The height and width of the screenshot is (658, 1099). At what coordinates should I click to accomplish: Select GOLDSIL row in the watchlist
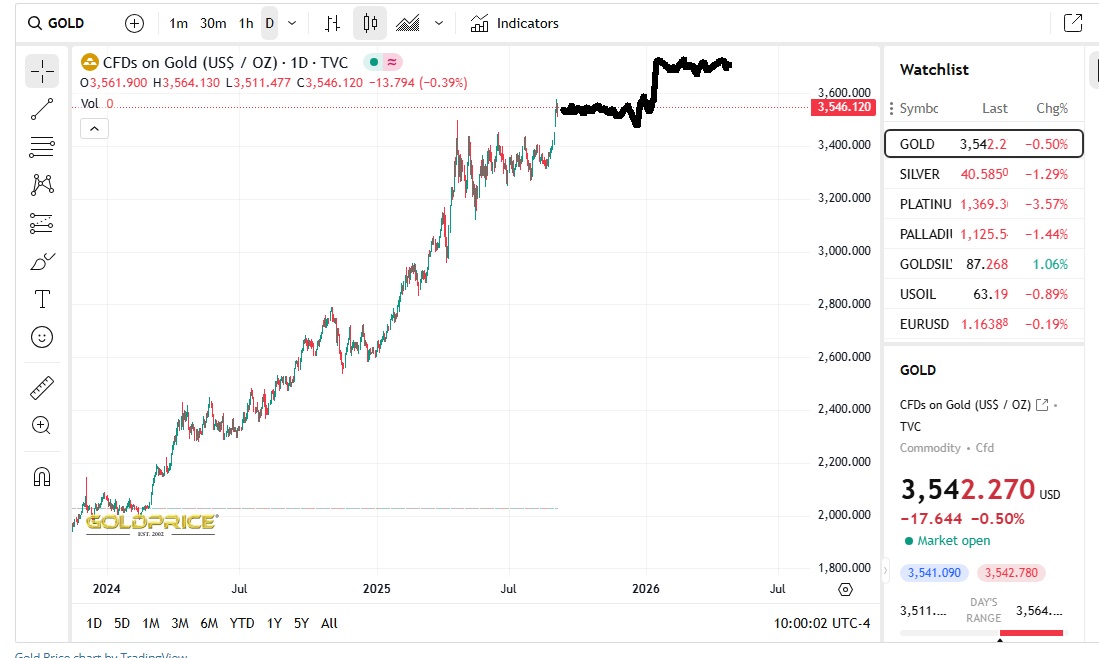click(x=983, y=264)
